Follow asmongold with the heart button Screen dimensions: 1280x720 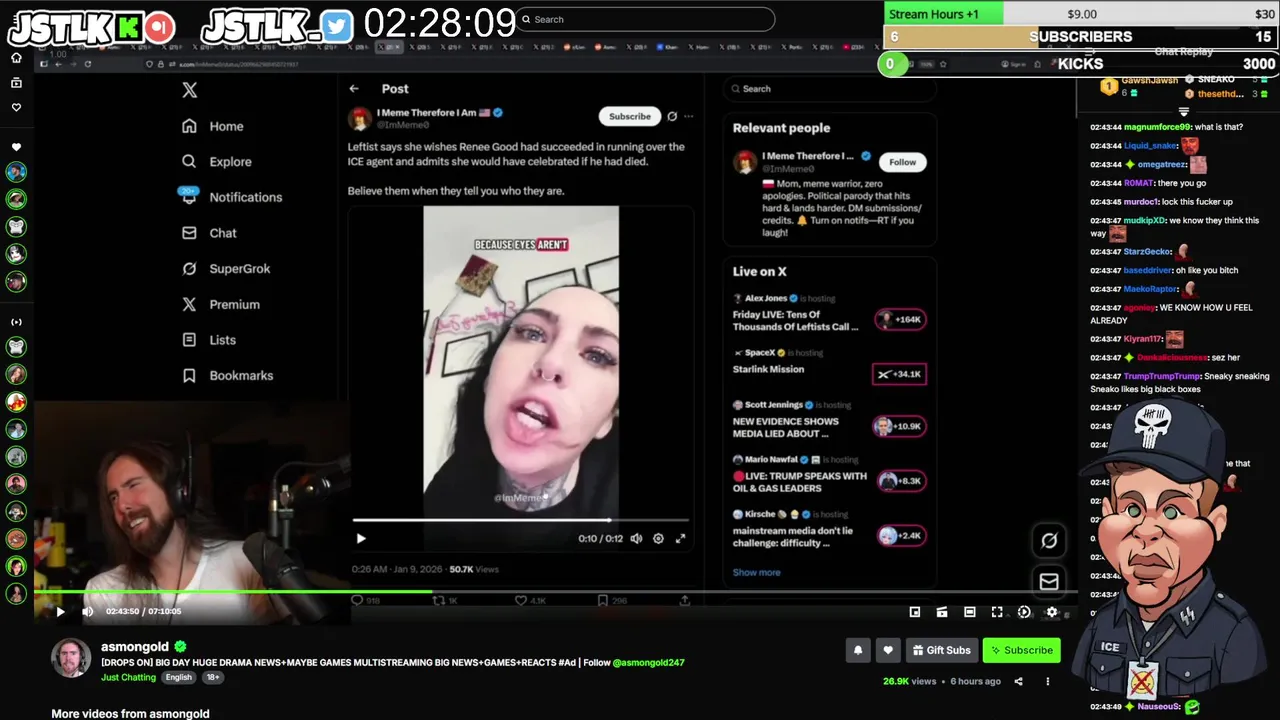[x=888, y=650]
